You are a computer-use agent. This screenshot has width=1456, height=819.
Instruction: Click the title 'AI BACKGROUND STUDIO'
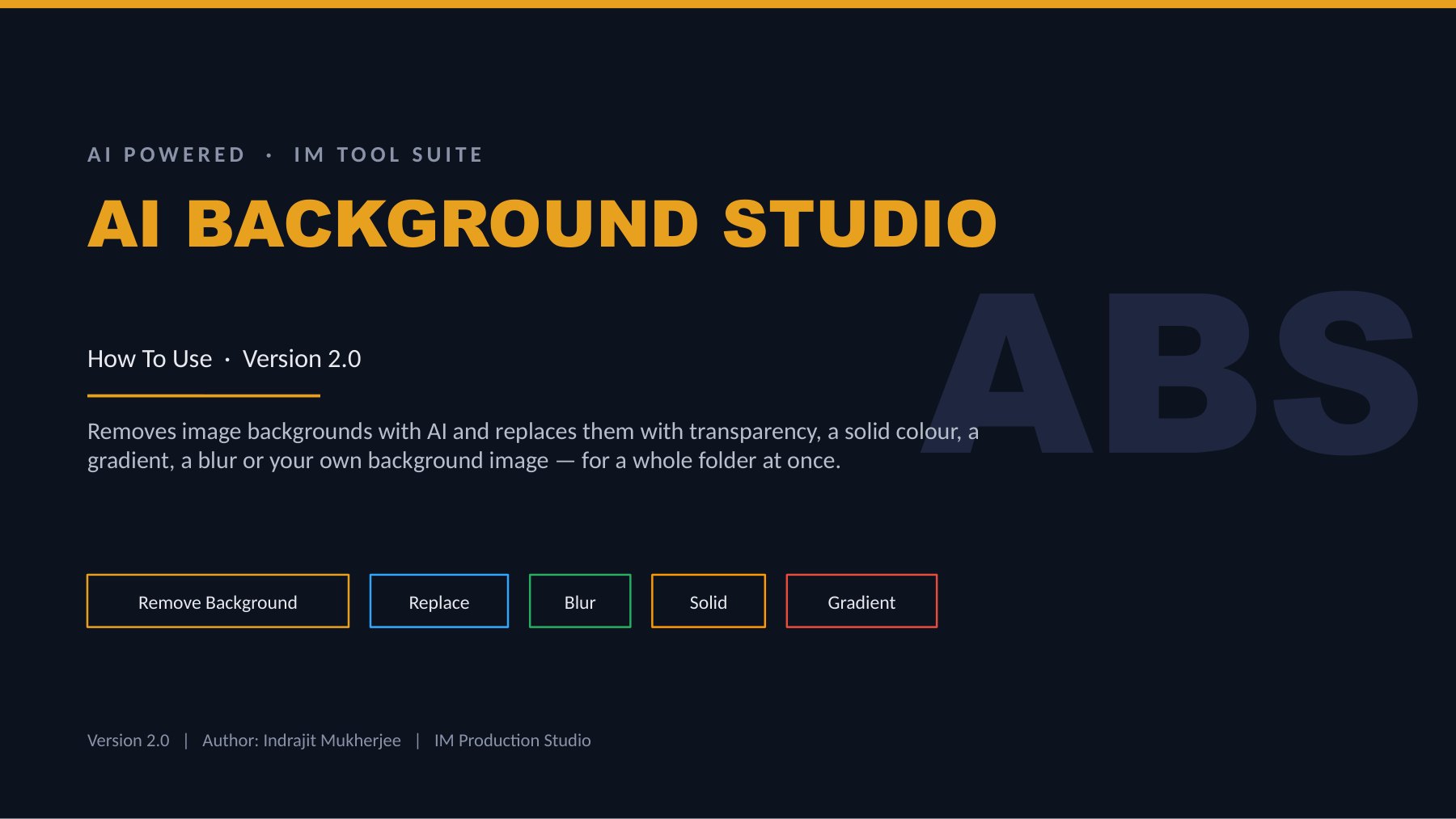[x=543, y=223]
